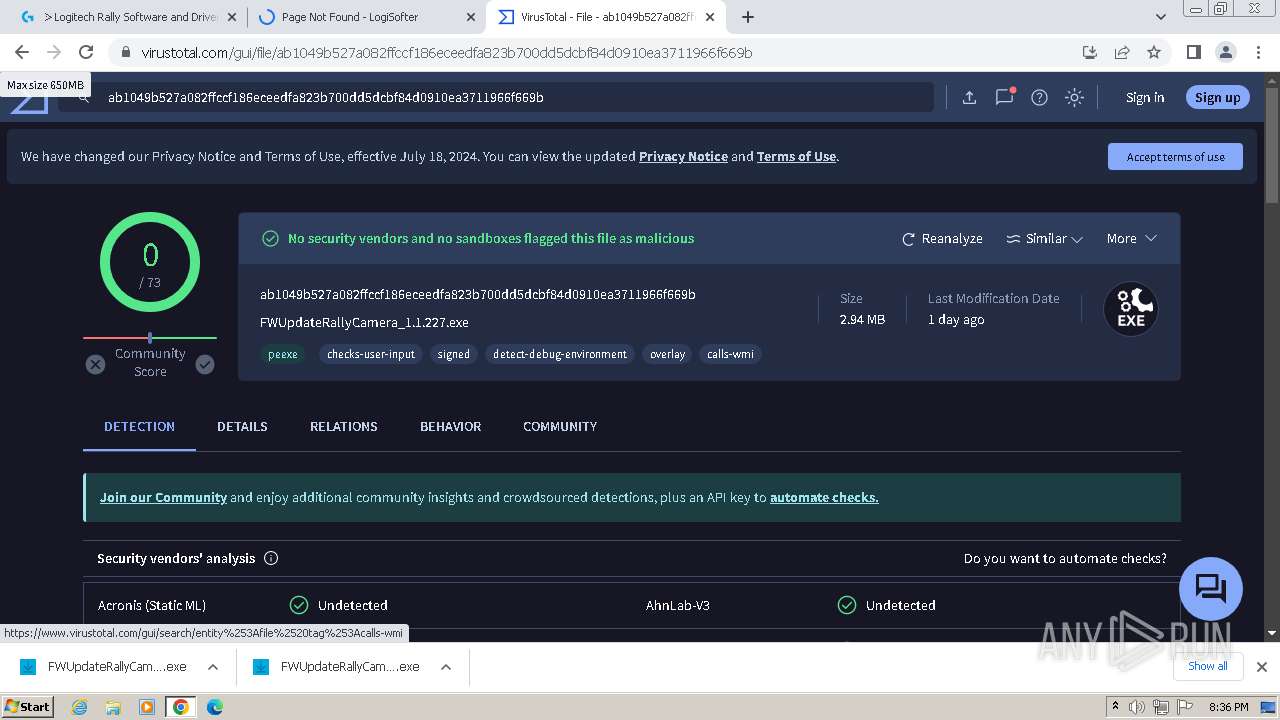This screenshot has height=720, width=1280.
Task: Click the Sign up button
Action: [x=1217, y=97]
